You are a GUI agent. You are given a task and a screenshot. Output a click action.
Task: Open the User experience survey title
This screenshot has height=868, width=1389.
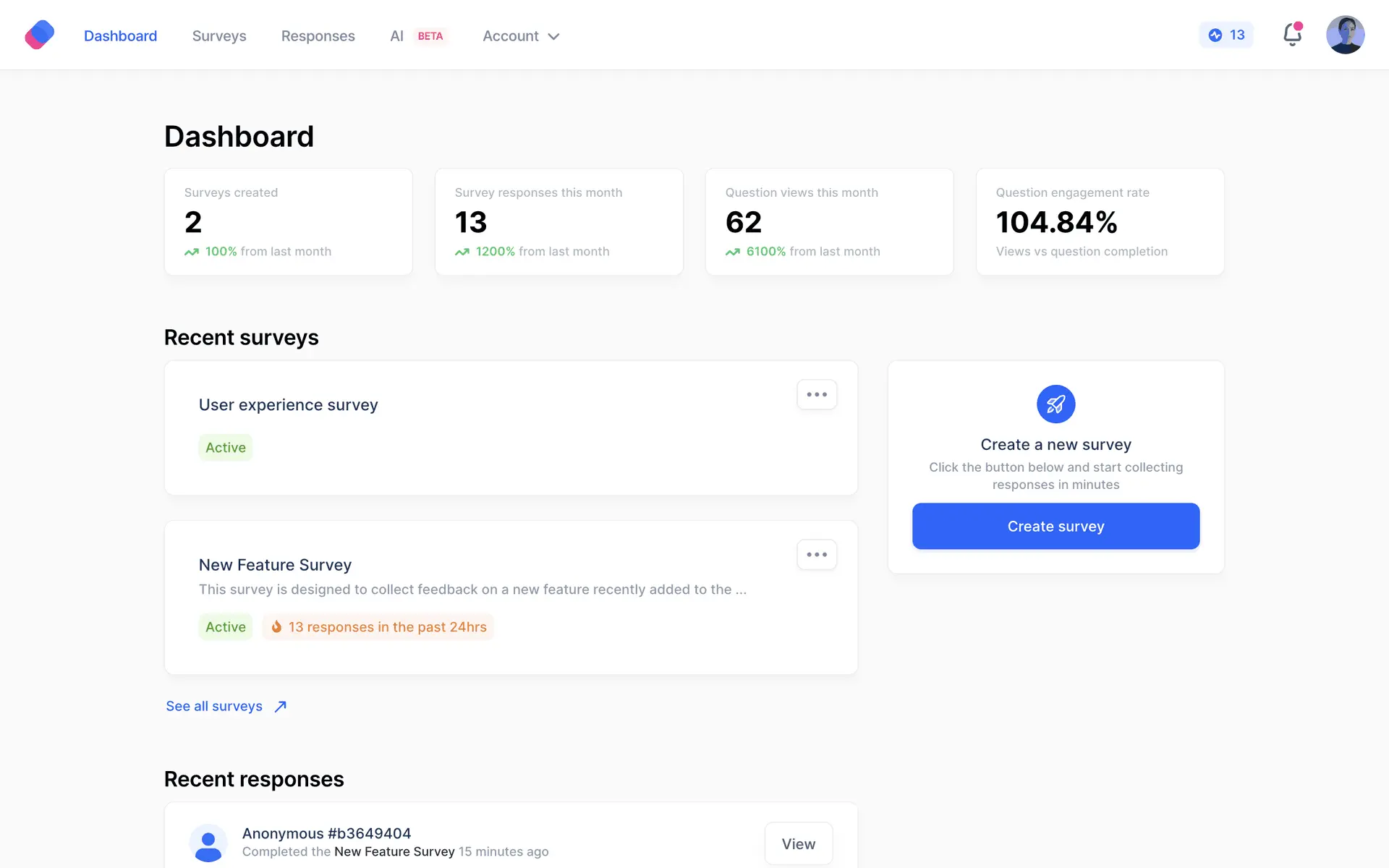point(288,405)
